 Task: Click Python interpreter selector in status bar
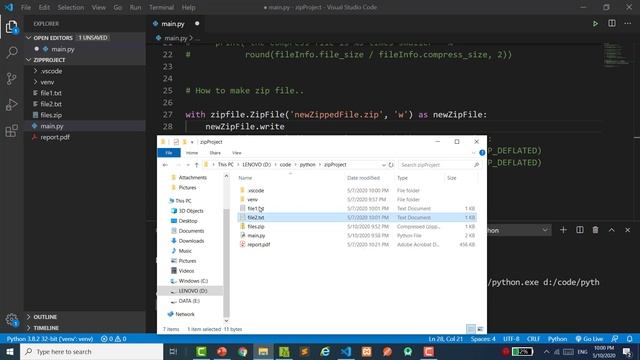coord(50,339)
